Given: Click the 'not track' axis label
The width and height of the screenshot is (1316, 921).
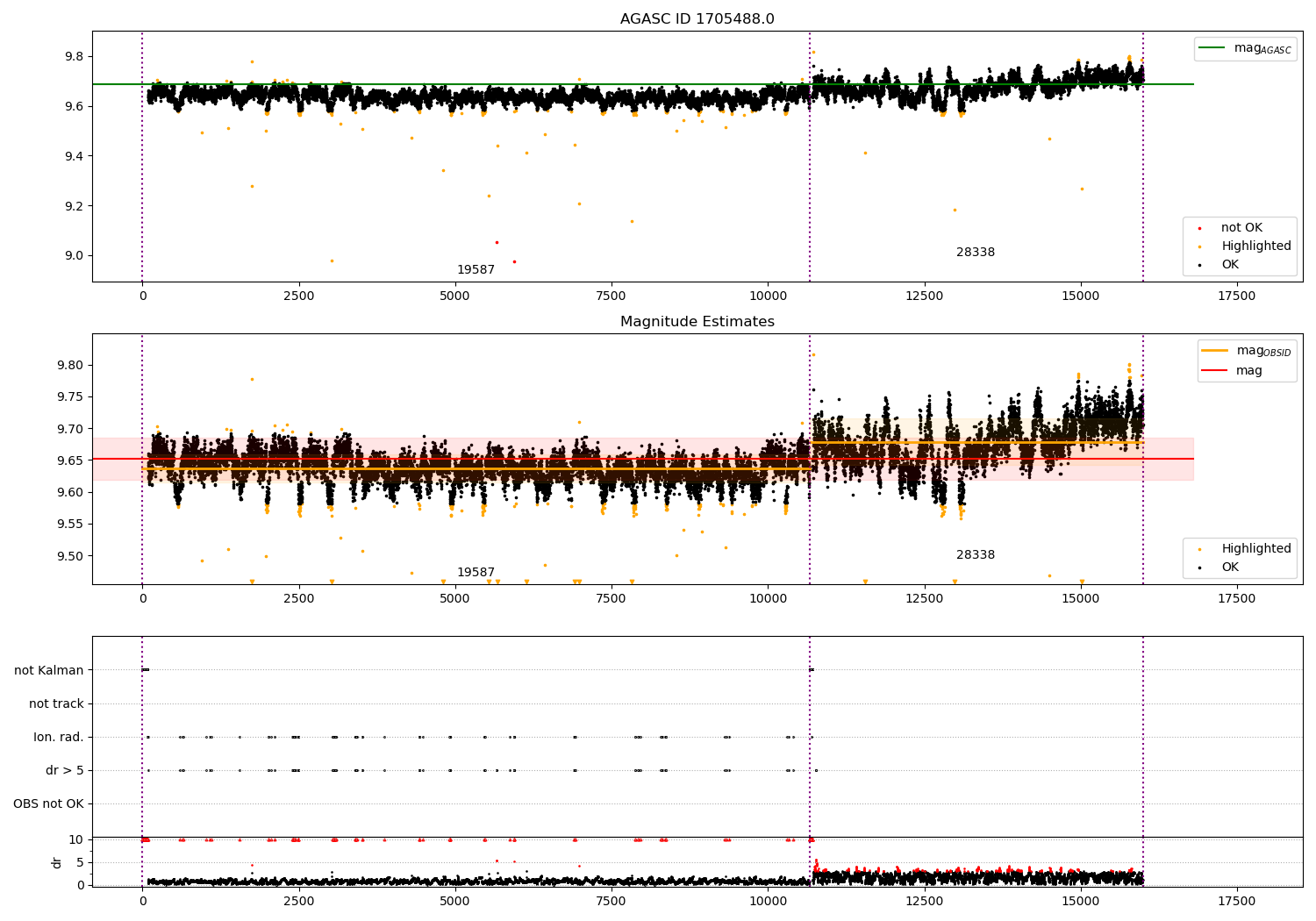Looking at the screenshot, I should (x=56, y=703).
